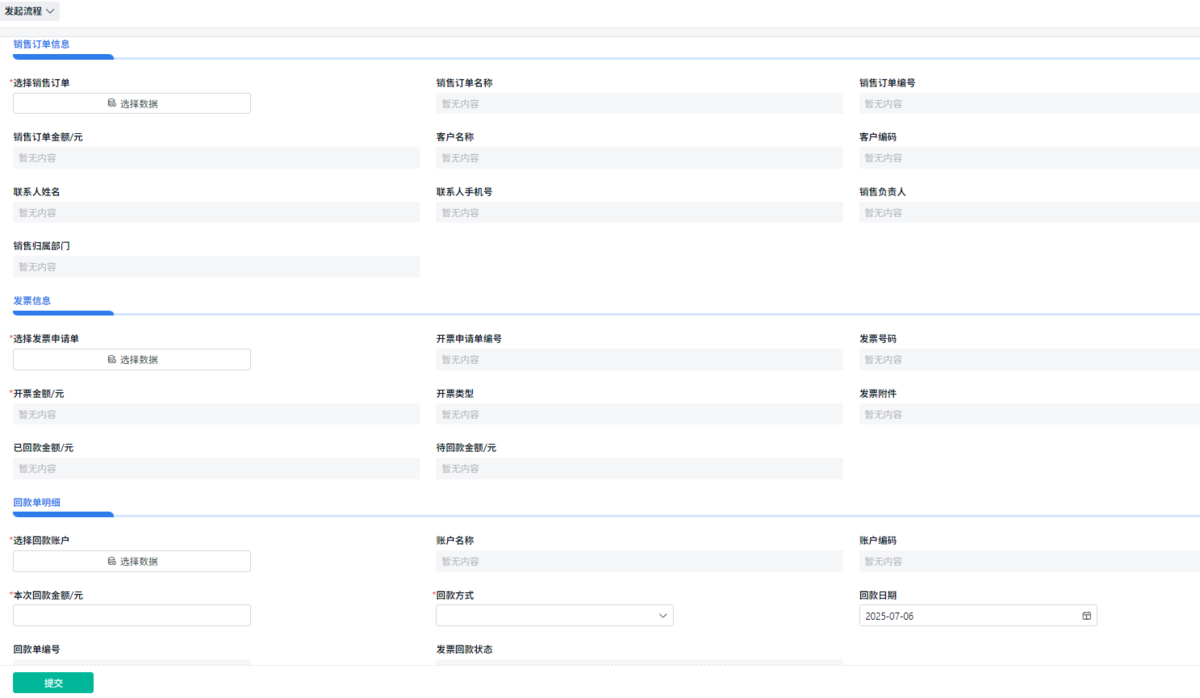Click the 联系人姓名 field
The height and width of the screenshot is (698, 1200).
pos(216,213)
